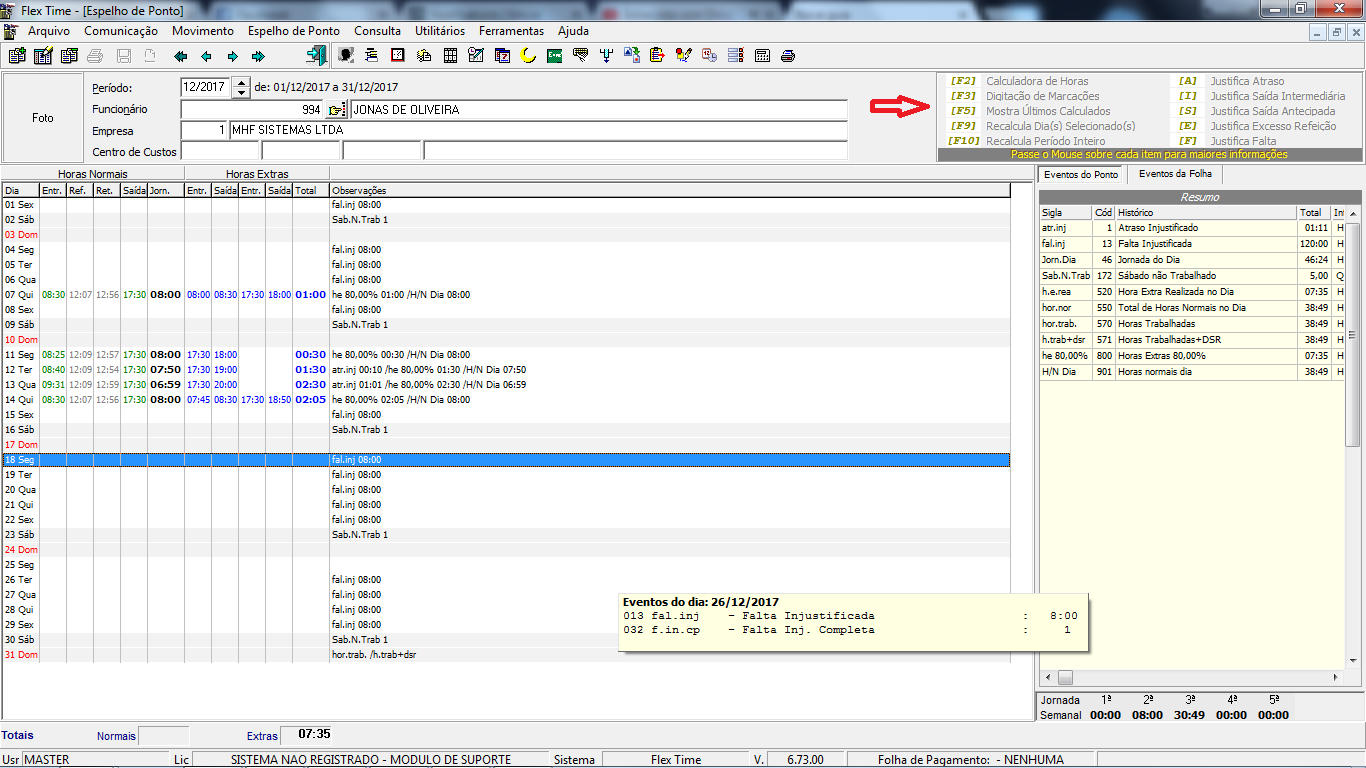
Task: Click the printer icon at toolbar end
Action: pos(788,56)
